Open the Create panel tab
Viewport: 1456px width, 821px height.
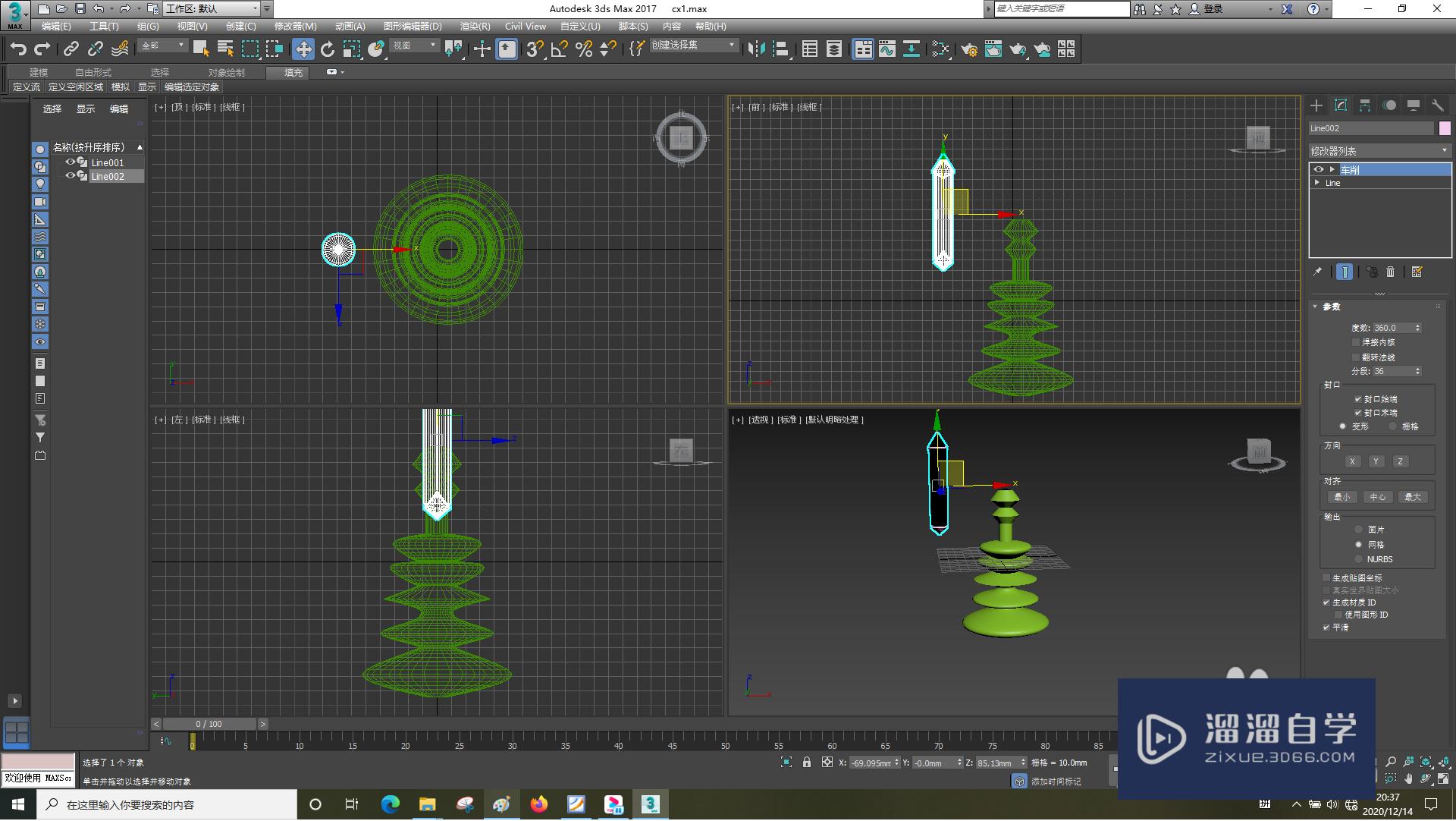(x=1316, y=105)
